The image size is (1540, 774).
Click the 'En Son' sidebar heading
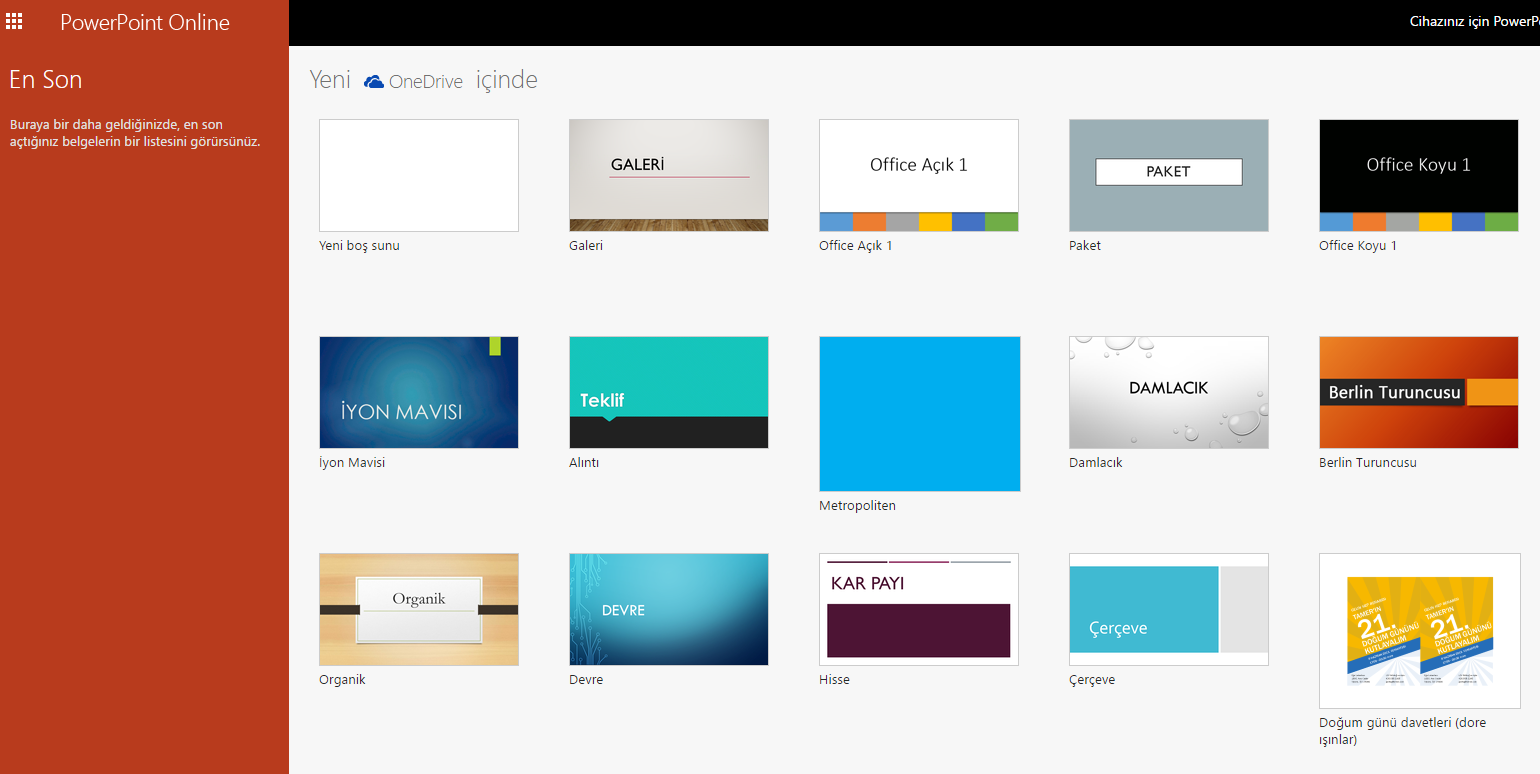pos(46,80)
